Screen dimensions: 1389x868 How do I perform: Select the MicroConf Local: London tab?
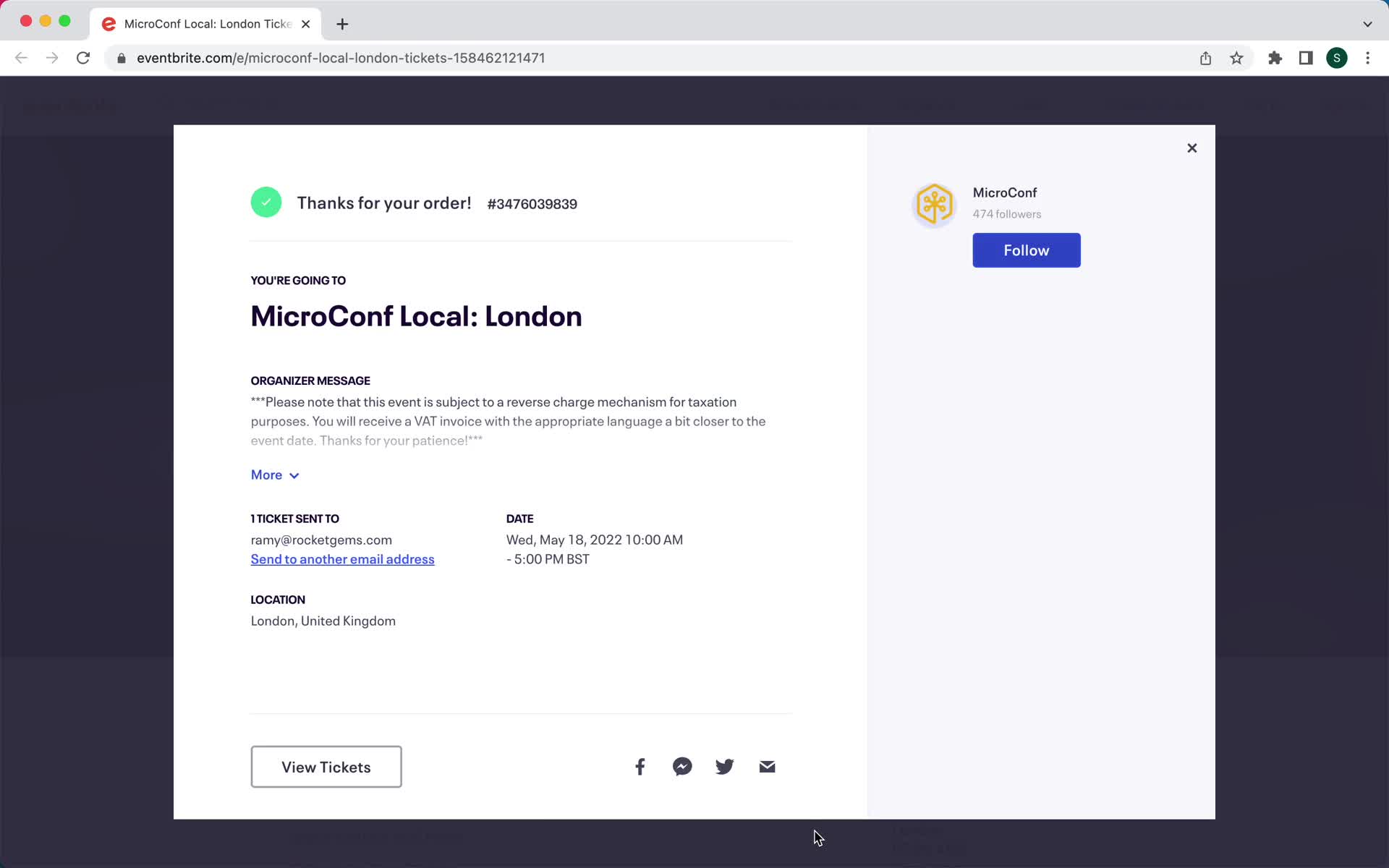(206, 24)
